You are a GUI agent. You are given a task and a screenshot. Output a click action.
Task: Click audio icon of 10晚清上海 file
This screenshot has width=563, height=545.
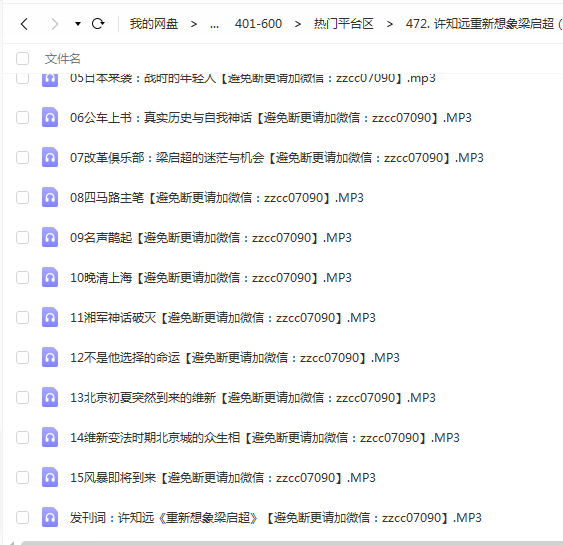[x=50, y=278]
